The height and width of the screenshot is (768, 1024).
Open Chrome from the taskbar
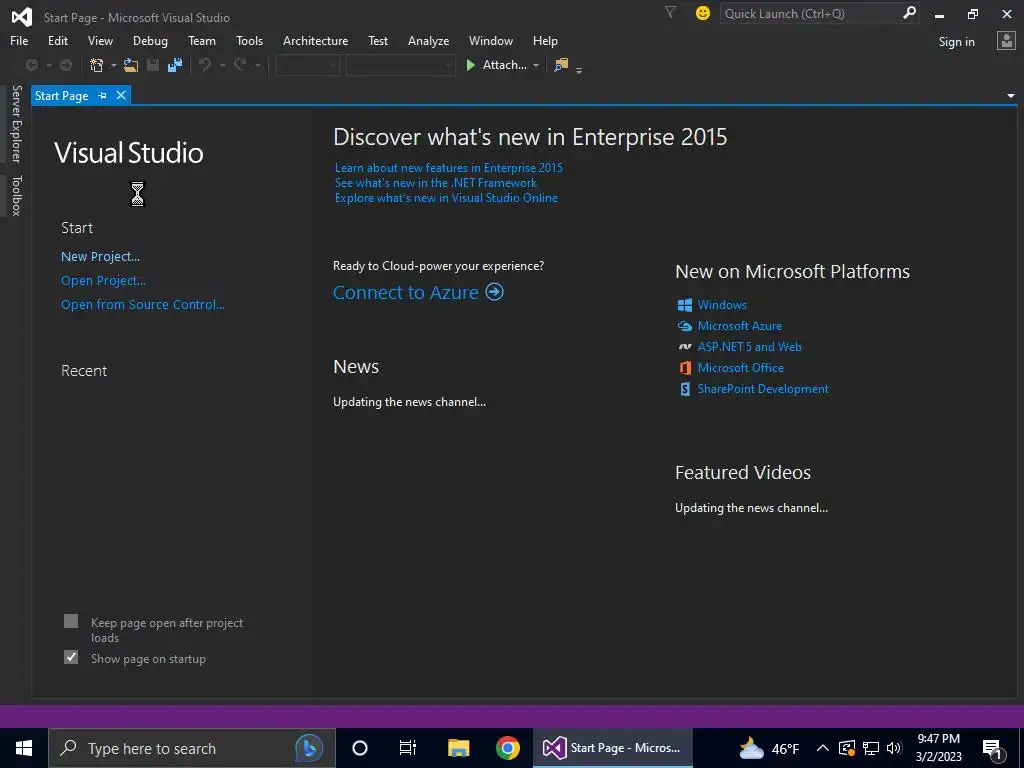click(508, 748)
